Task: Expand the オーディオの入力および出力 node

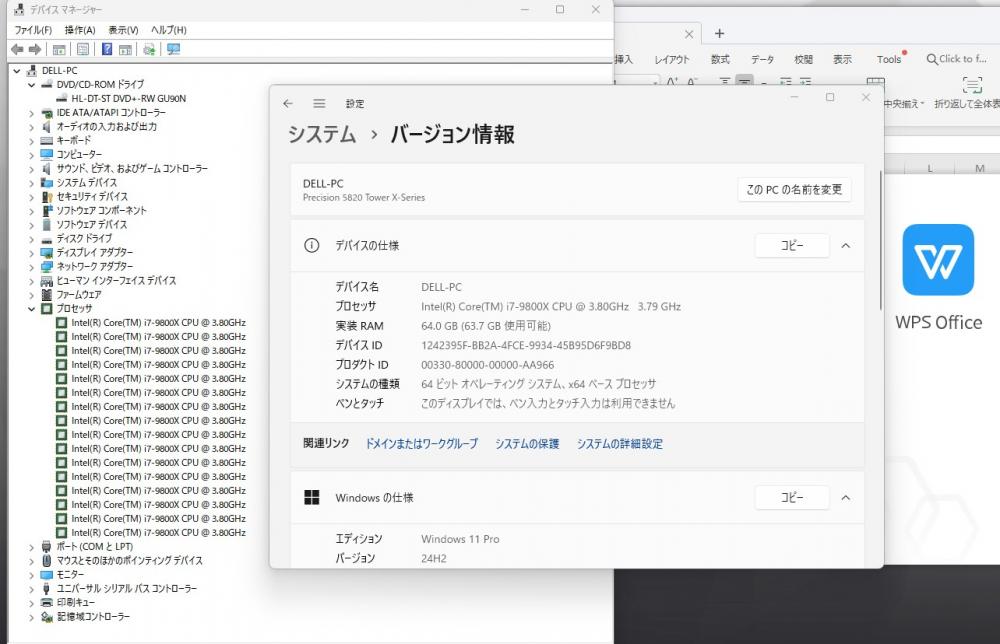Action: pos(31,127)
